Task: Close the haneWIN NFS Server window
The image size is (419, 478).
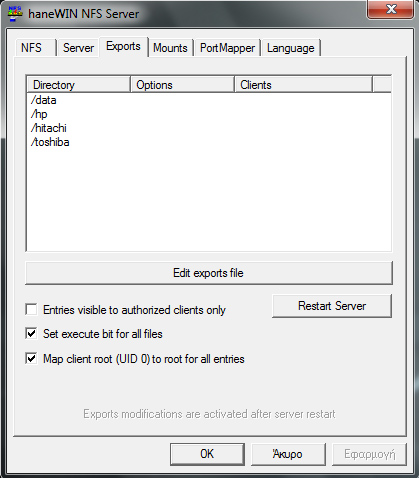Action: (391, 9)
